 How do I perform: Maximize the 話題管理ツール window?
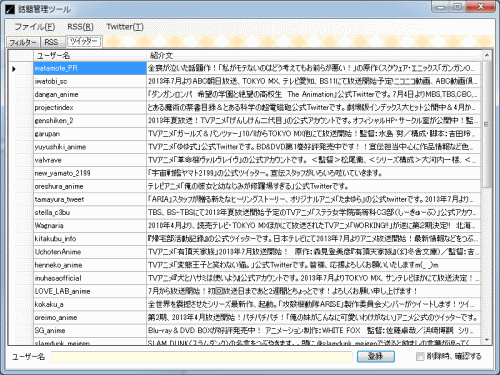458,7
